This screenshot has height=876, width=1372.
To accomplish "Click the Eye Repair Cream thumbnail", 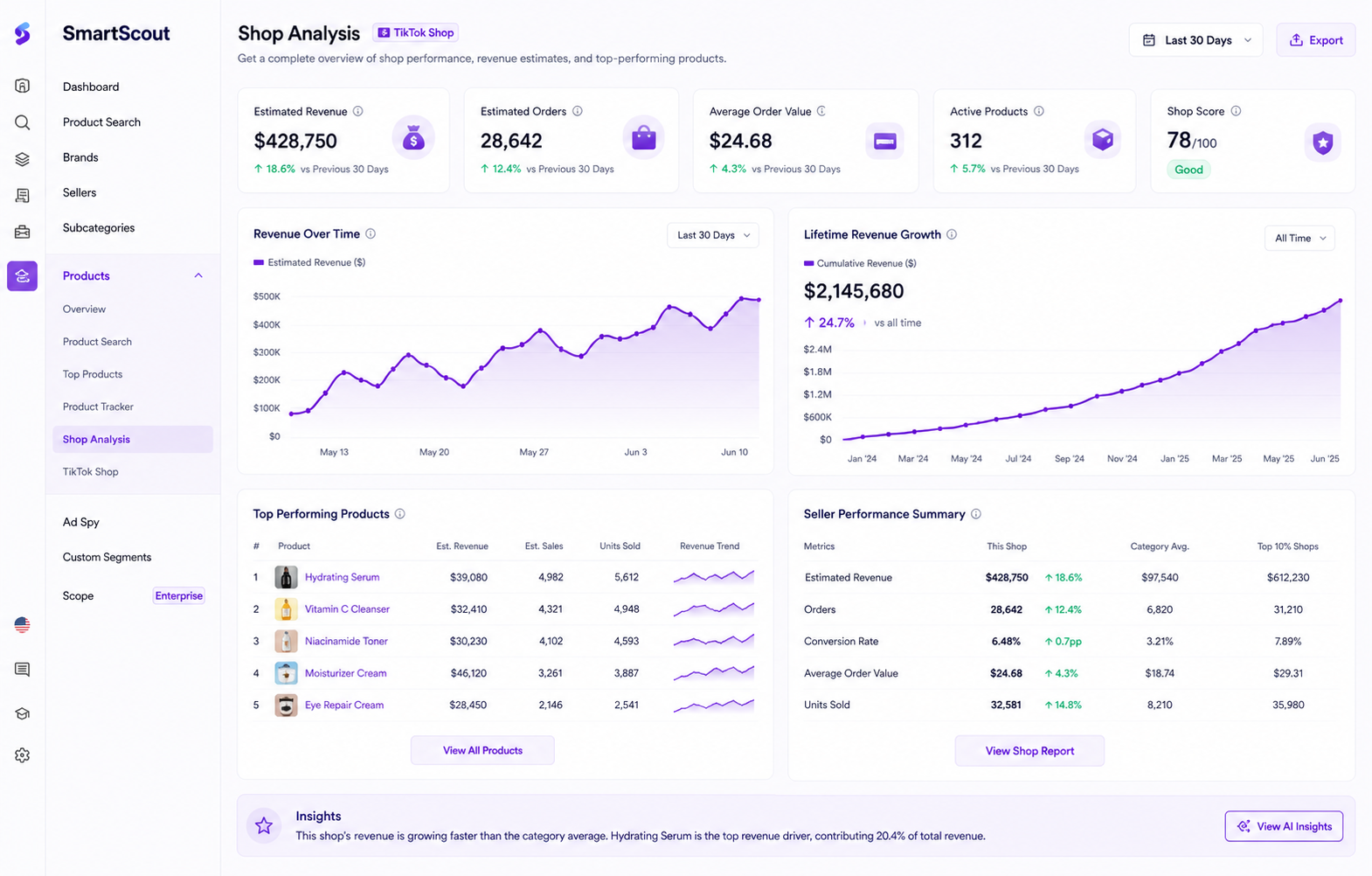I will pyautogui.click(x=286, y=705).
